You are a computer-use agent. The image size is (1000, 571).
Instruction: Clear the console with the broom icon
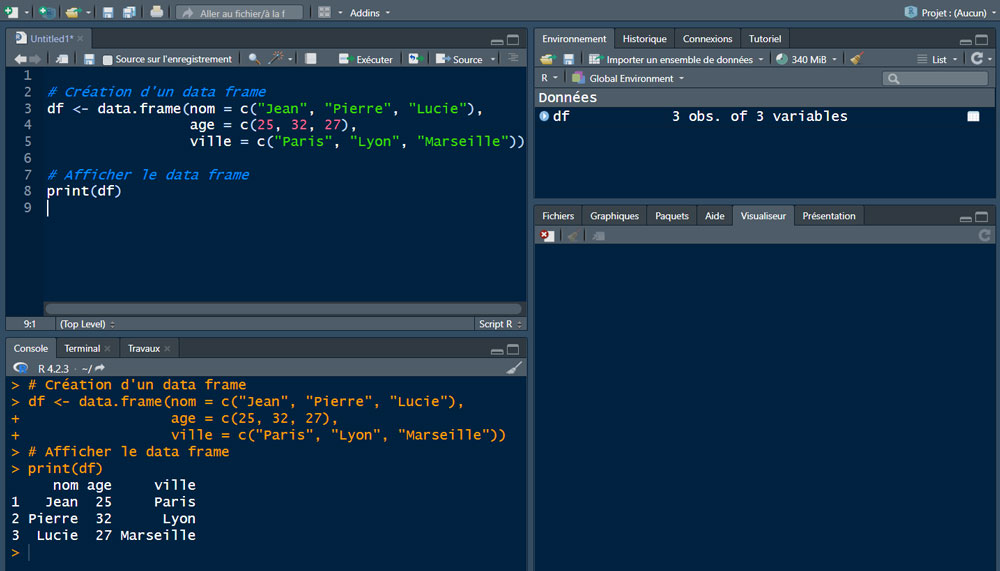[x=514, y=368]
